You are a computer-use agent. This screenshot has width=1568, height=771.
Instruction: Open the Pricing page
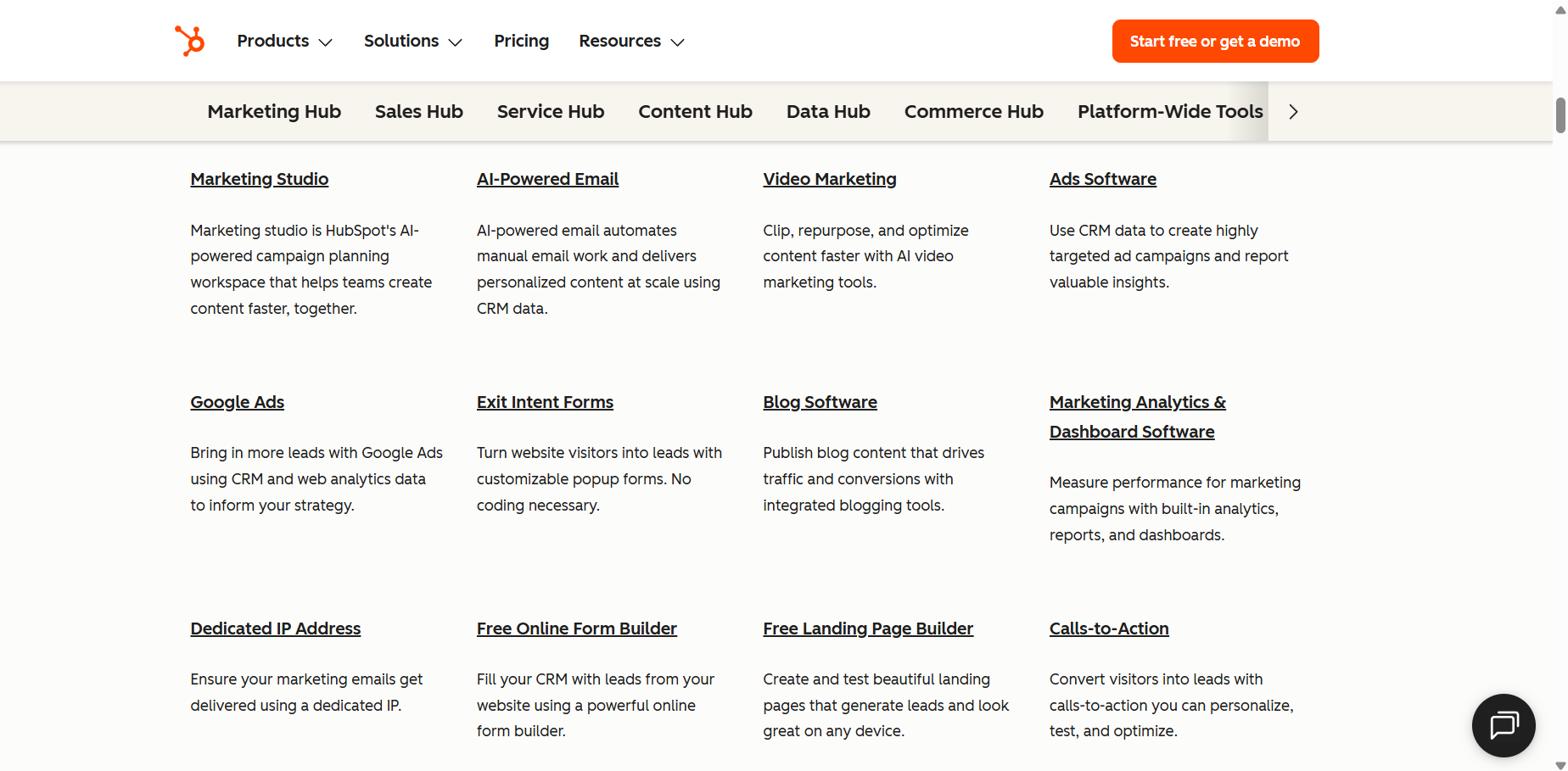(521, 41)
